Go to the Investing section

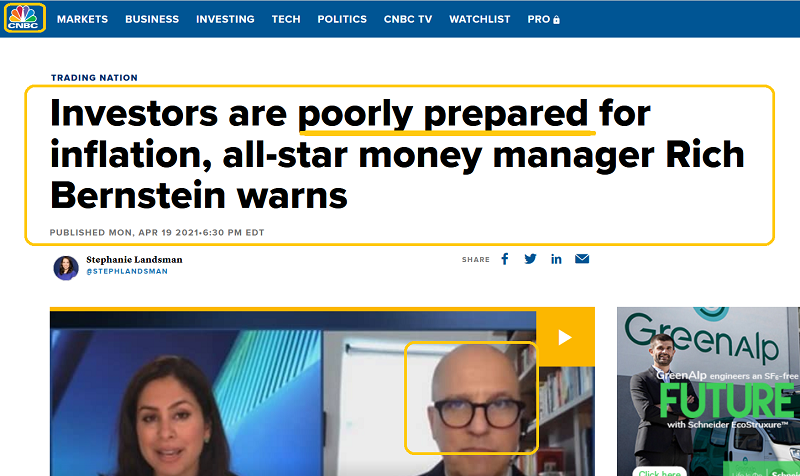pyautogui.click(x=225, y=19)
